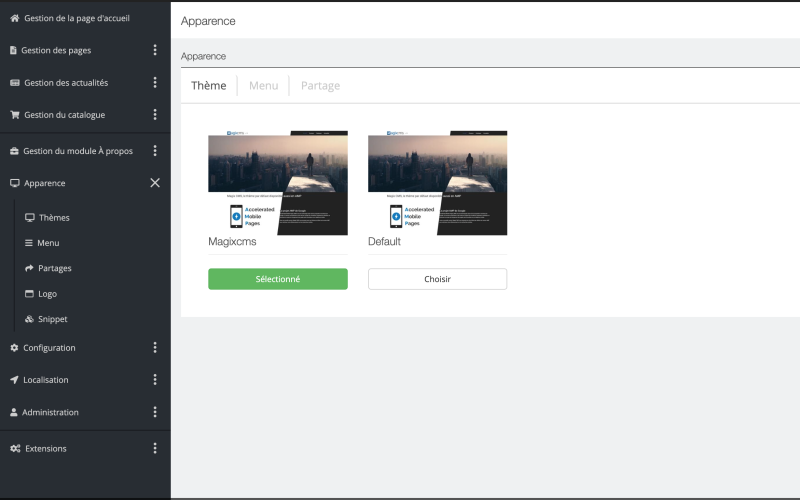The image size is (800, 500).
Task: Expand the Gestion des pages submenu dots
Action: (154, 50)
